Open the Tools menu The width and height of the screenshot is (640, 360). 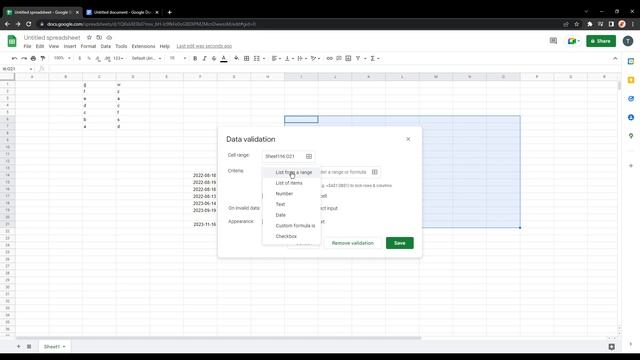click(121, 47)
